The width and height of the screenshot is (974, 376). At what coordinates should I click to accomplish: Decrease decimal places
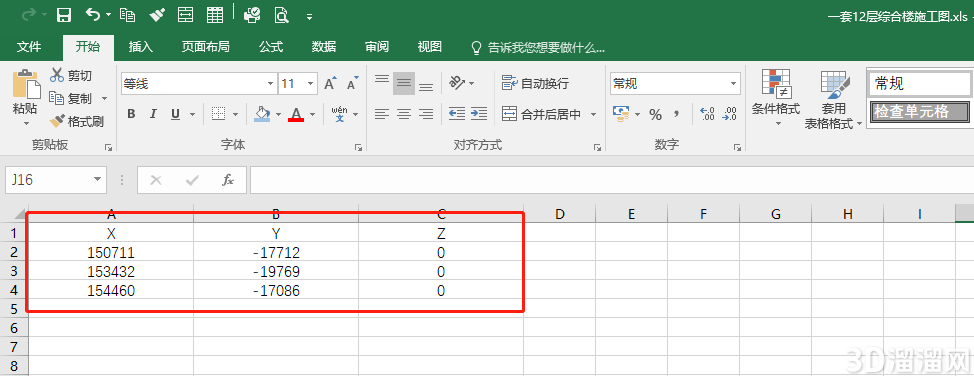point(729,114)
